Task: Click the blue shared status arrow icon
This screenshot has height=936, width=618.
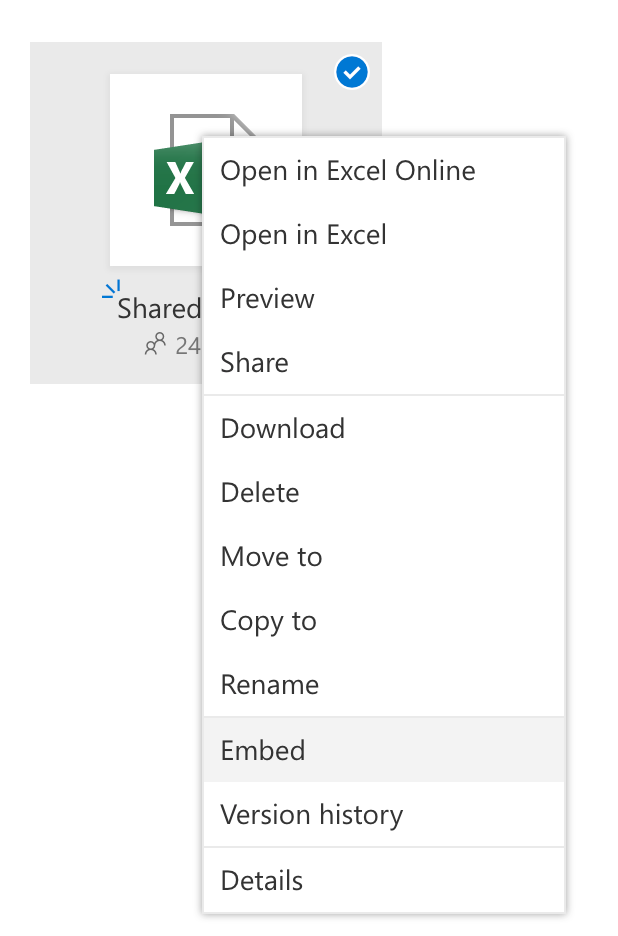Action: tap(110, 292)
